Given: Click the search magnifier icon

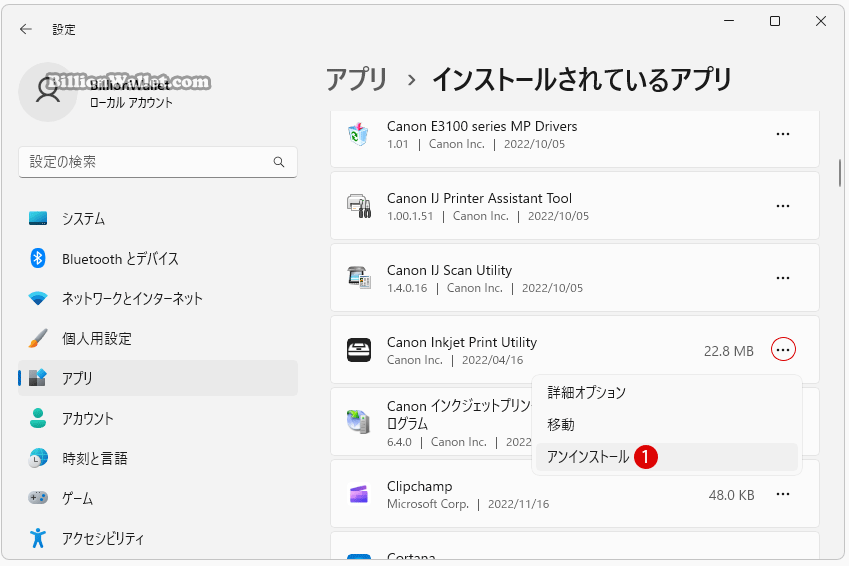Looking at the screenshot, I should pos(279,162).
